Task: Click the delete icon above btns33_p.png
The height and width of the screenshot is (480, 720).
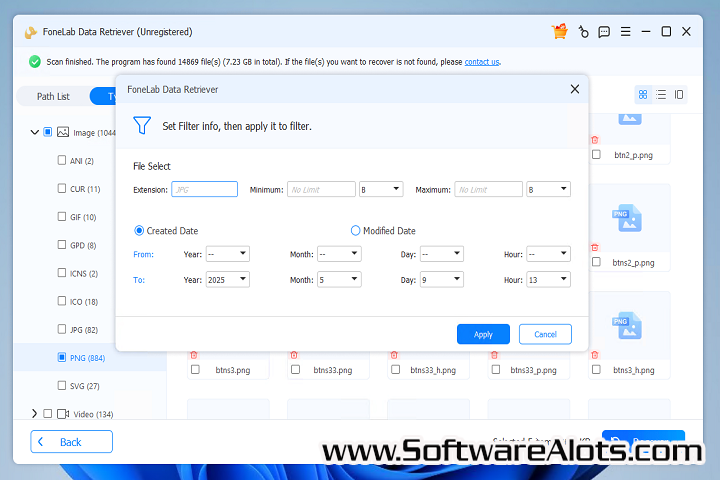Action: pos(494,355)
